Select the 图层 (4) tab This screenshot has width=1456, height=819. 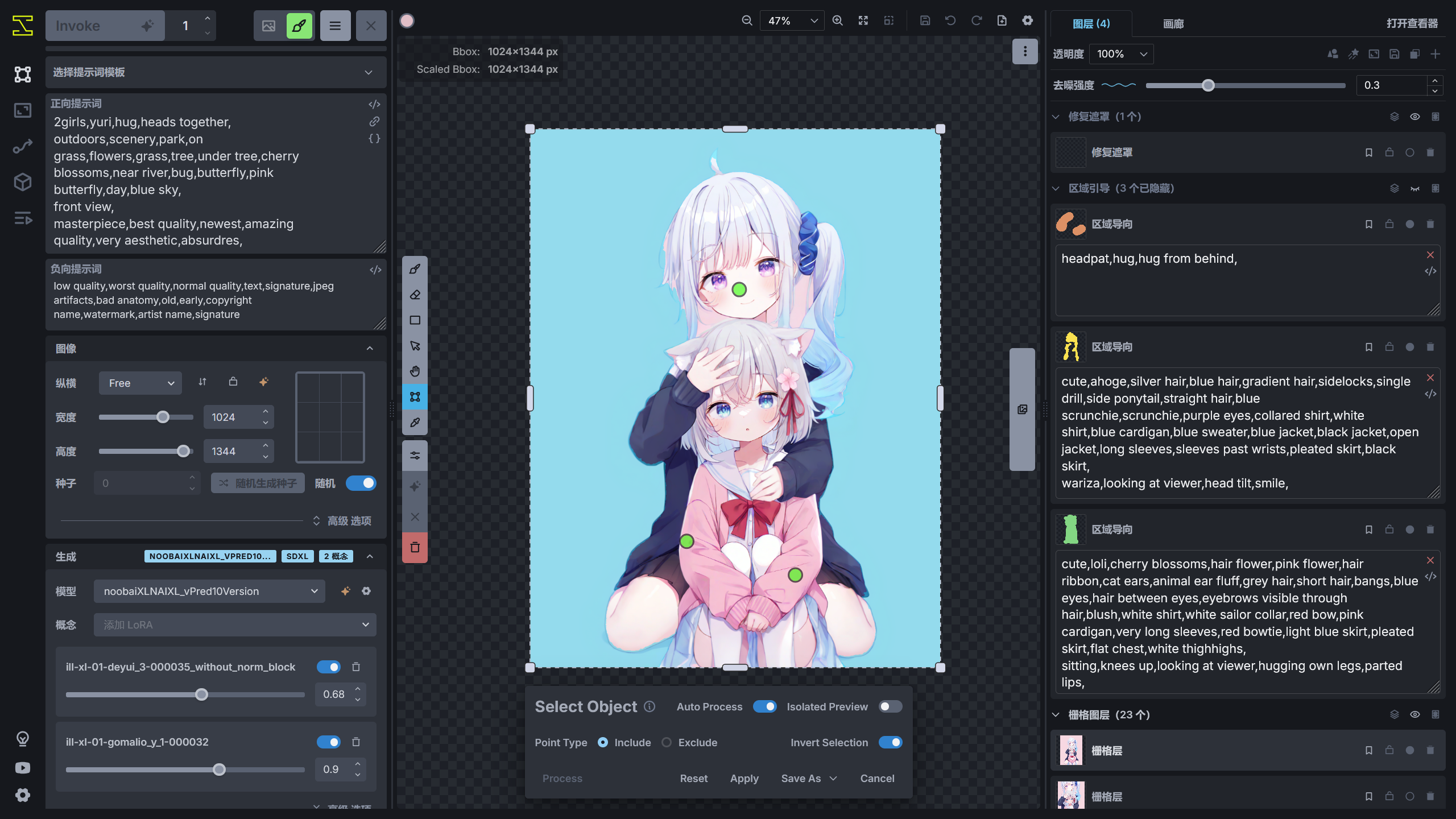pyautogui.click(x=1091, y=24)
